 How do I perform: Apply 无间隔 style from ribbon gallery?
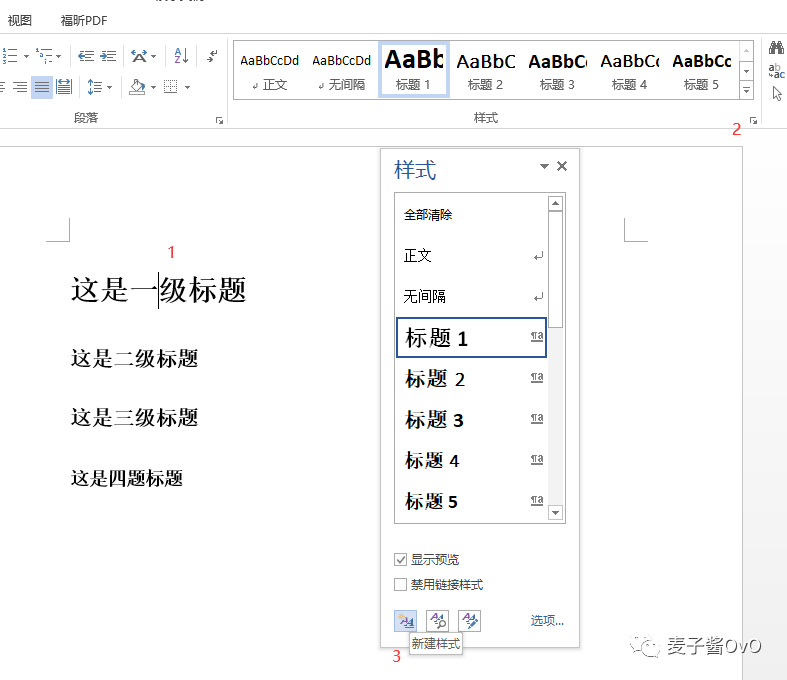(x=341, y=70)
